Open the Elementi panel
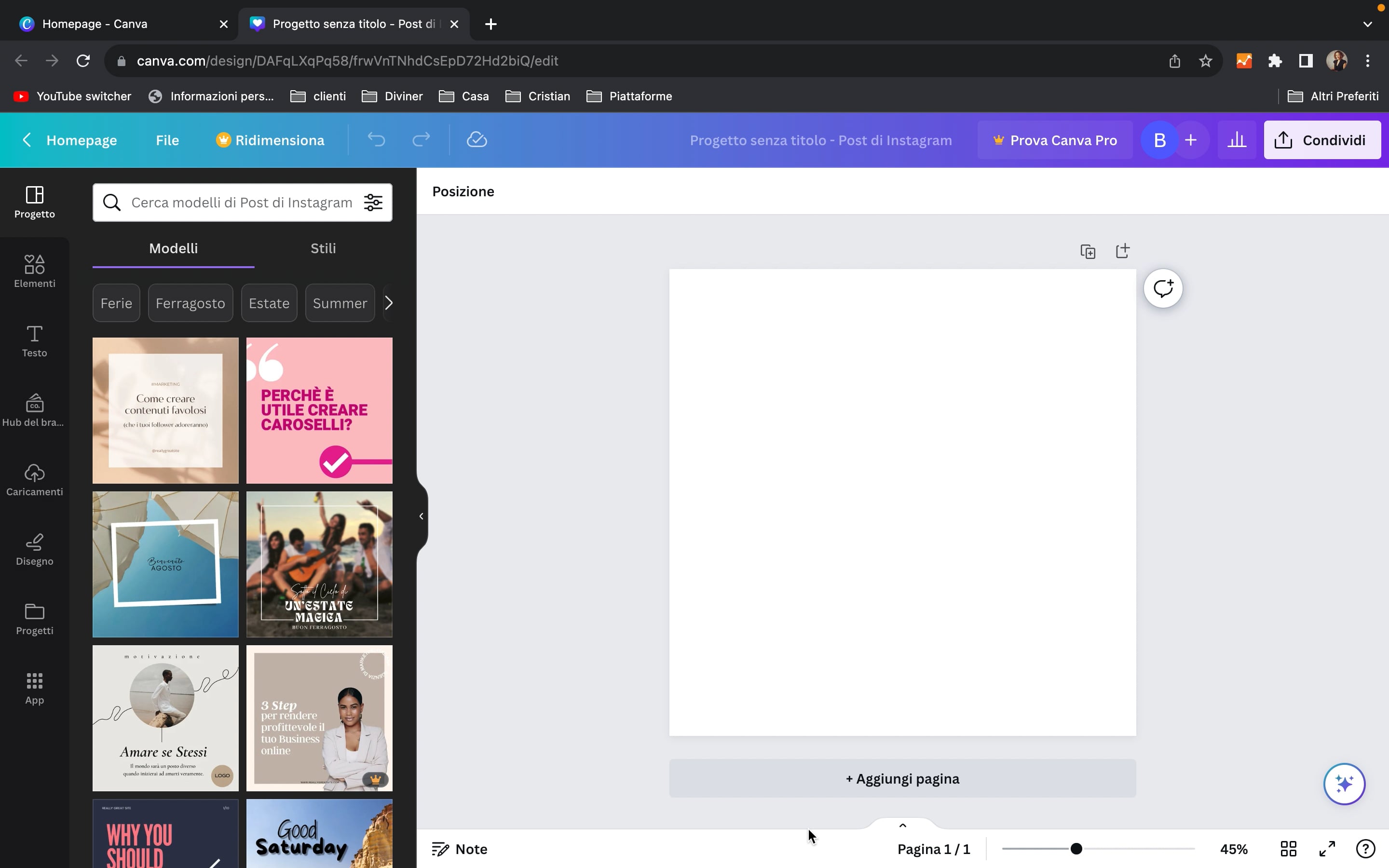The height and width of the screenshot is (868, 1389). point(34,271)
